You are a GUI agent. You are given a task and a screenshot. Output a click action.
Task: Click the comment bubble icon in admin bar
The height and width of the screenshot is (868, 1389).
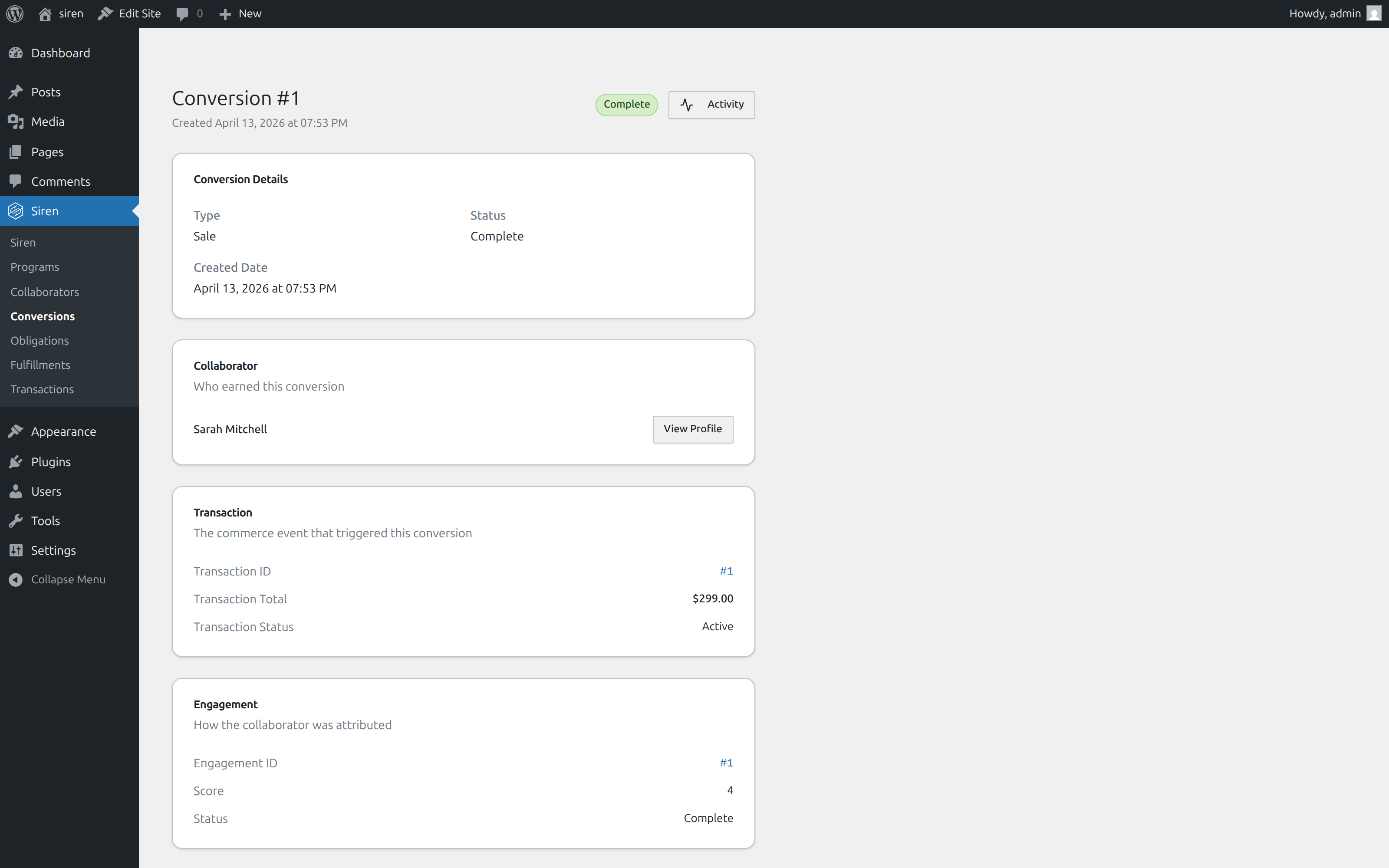tap(182, 14)
